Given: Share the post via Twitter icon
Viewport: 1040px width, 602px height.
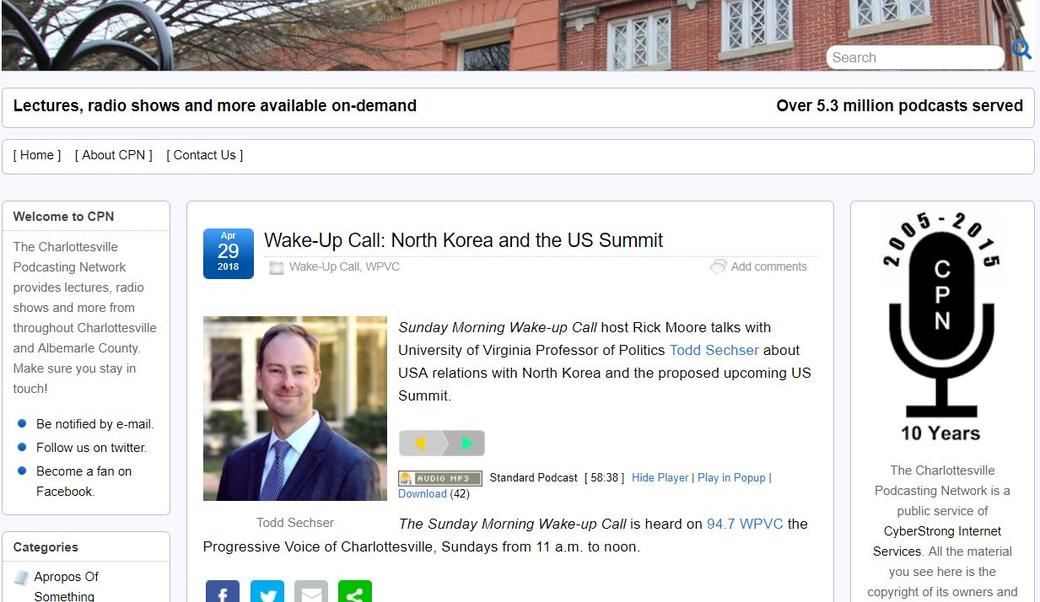Looking at the screenshot, I should click(x=267, y=591).
